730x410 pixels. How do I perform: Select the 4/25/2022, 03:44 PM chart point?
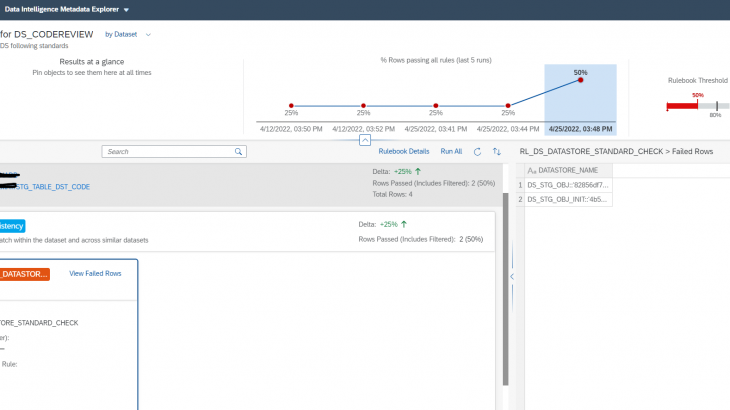click(508, 106)
